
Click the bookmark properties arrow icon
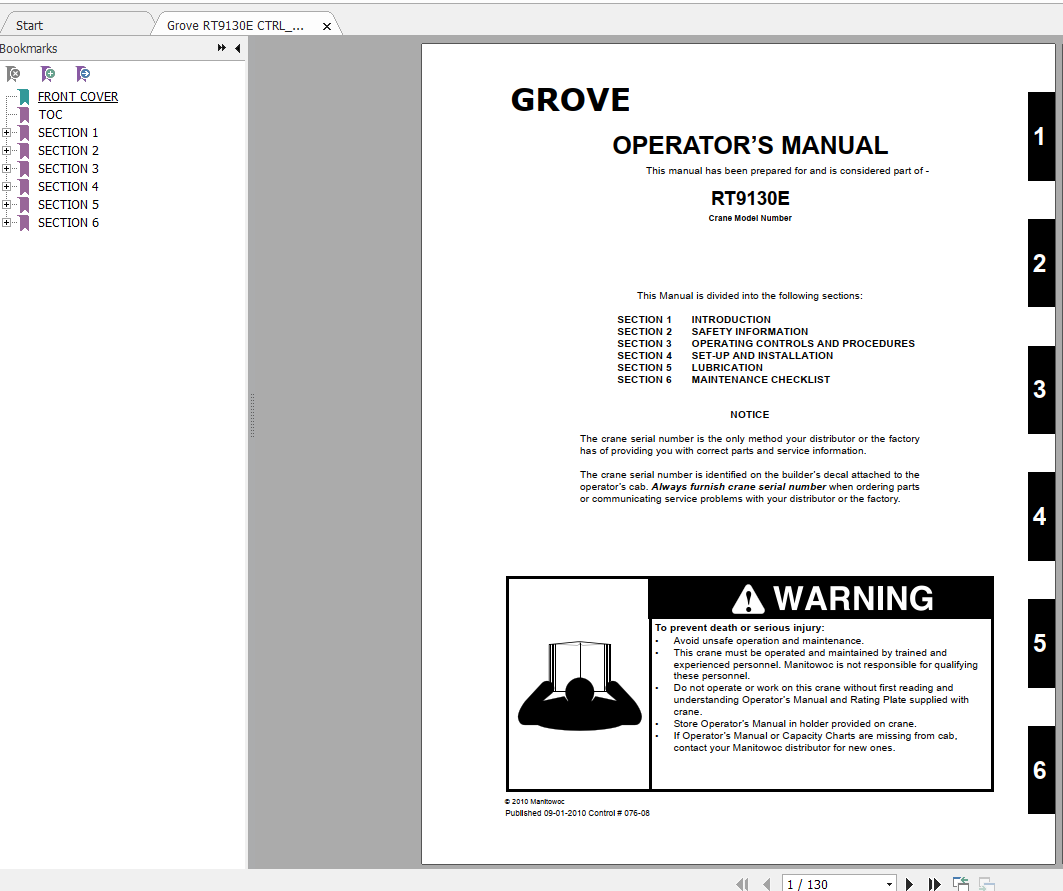pyautogui.click(x=83, y=73)
